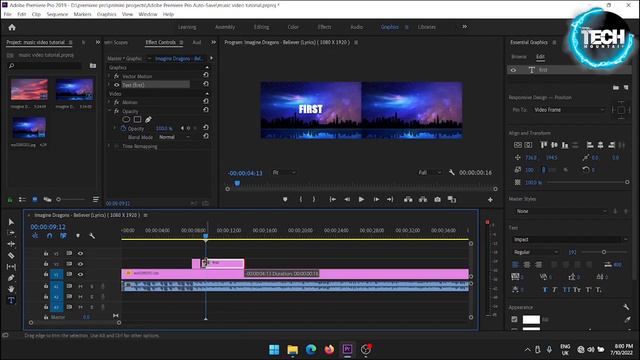Expand the Time Remapping effect

pyautogui.click(x=109, y=146)
